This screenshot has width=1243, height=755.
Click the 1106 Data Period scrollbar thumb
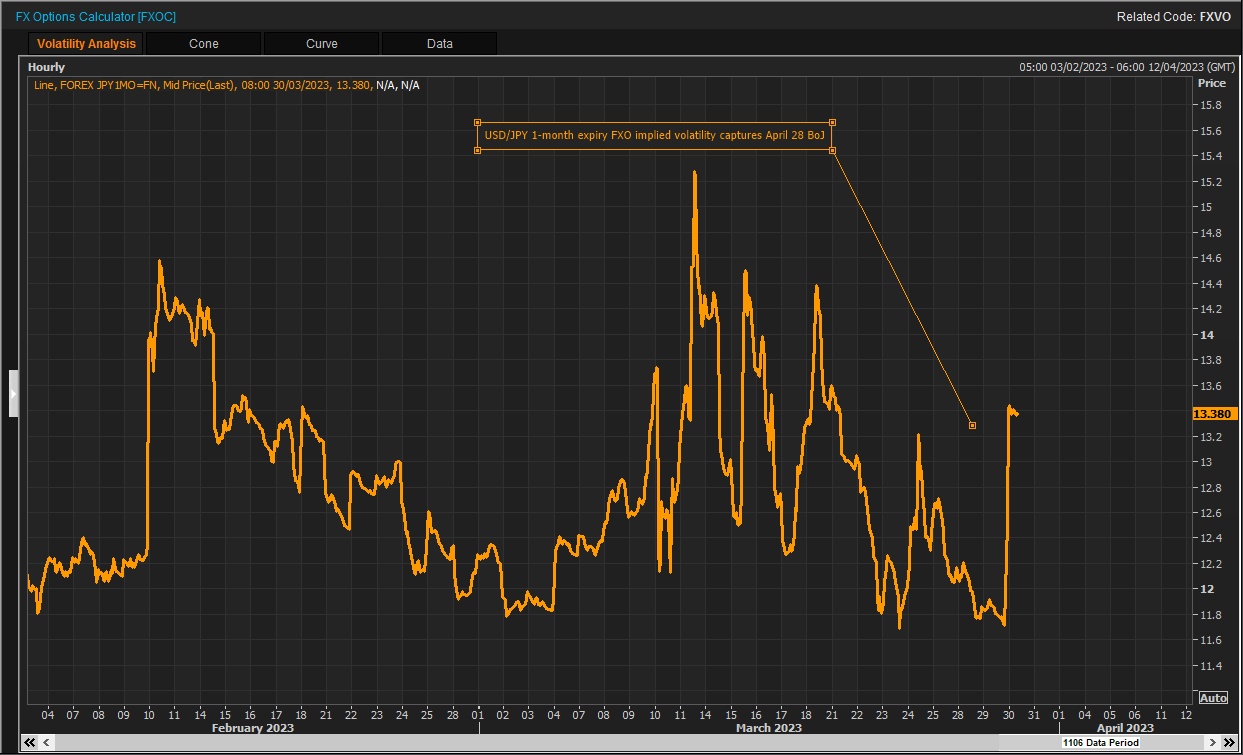[x=1100, y=743]
